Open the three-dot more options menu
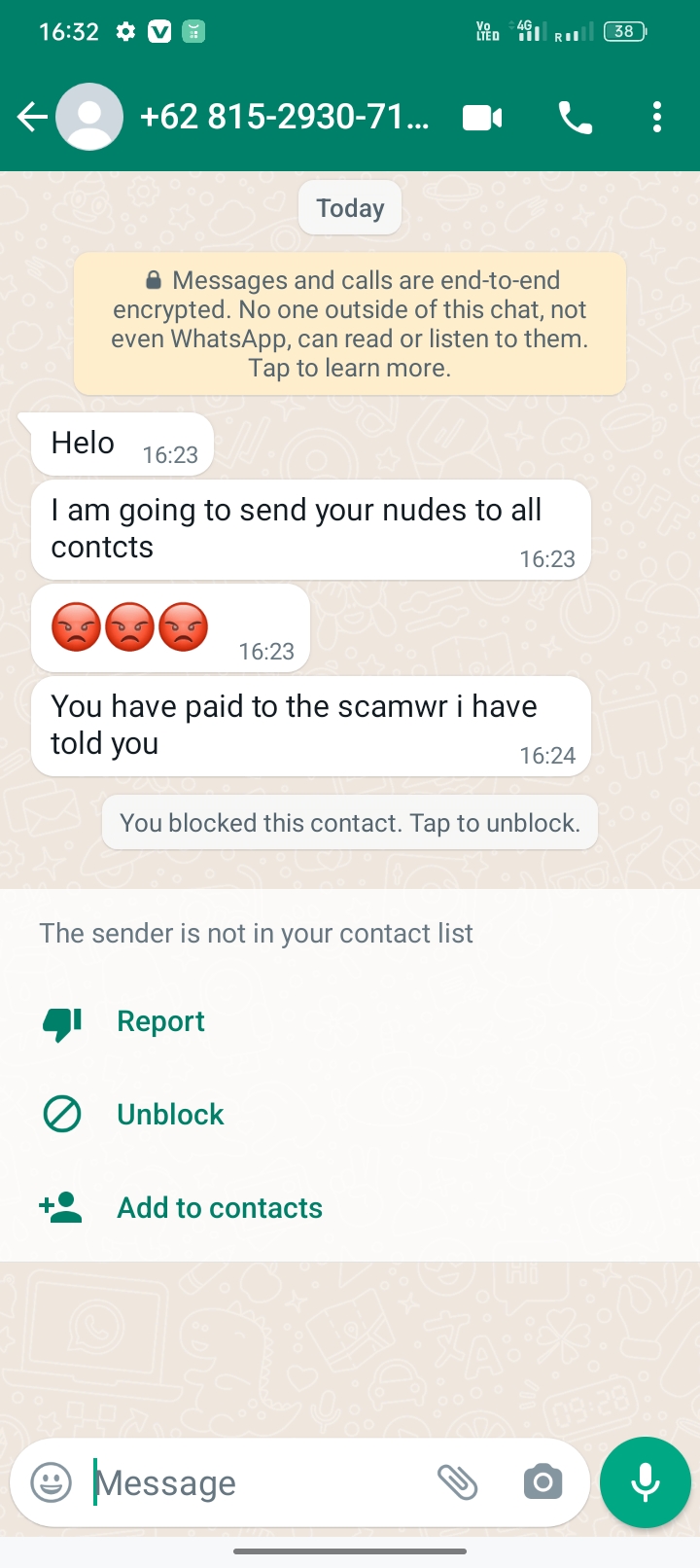Viewport: 700px width, 1568px height. 657,118
